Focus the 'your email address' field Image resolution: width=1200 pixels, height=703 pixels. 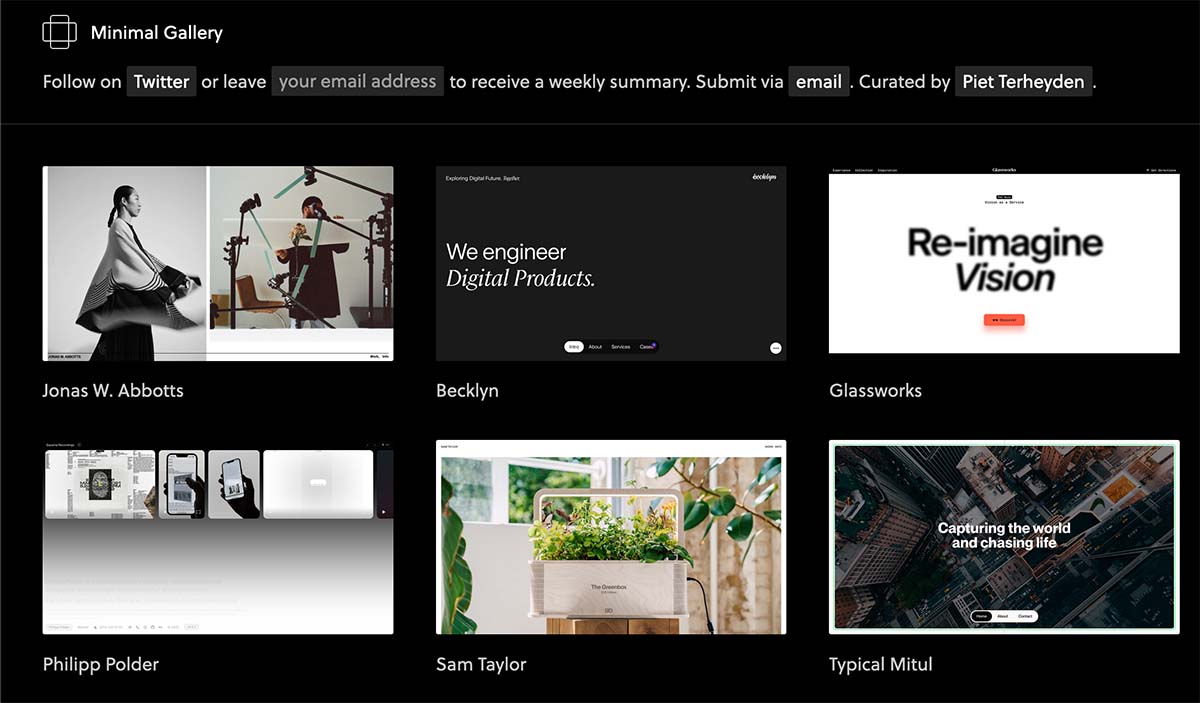[x=358, y=82]
